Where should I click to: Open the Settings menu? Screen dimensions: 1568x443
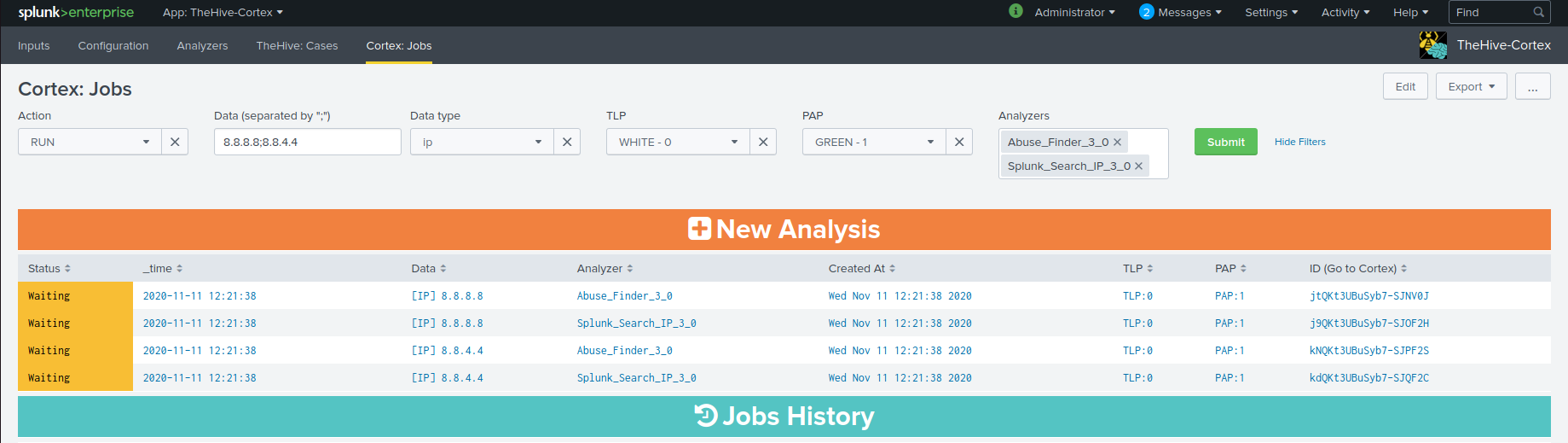pos(1271,12)
